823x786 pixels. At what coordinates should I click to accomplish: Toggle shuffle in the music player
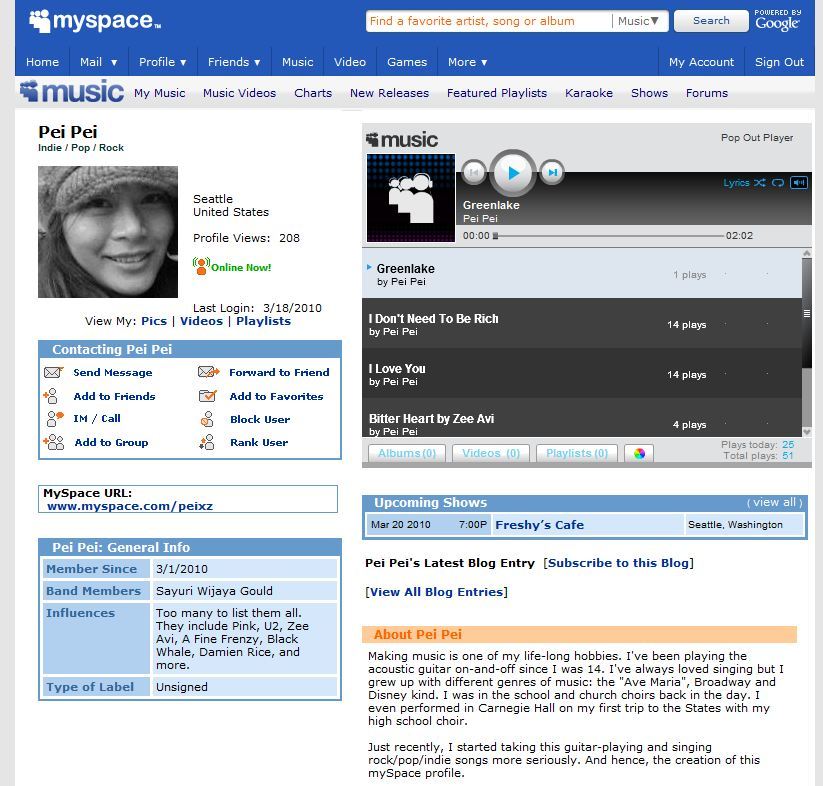tap(760, 183)
